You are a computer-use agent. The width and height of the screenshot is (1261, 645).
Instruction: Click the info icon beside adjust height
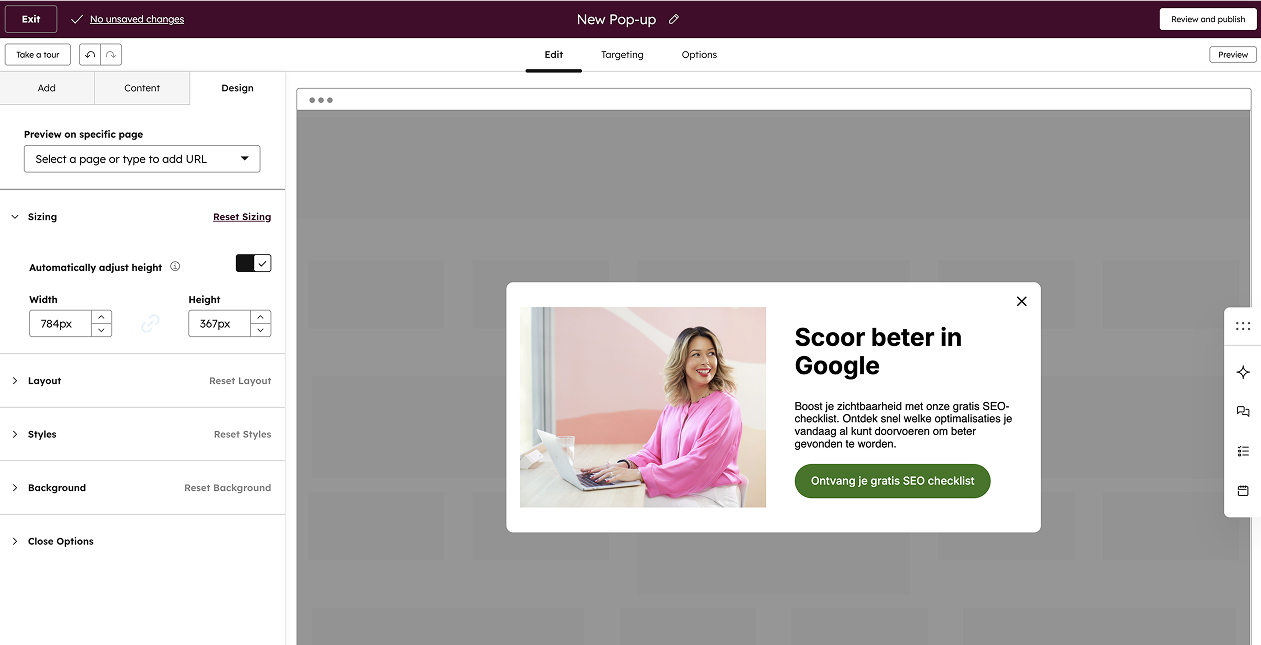point(175,267)
